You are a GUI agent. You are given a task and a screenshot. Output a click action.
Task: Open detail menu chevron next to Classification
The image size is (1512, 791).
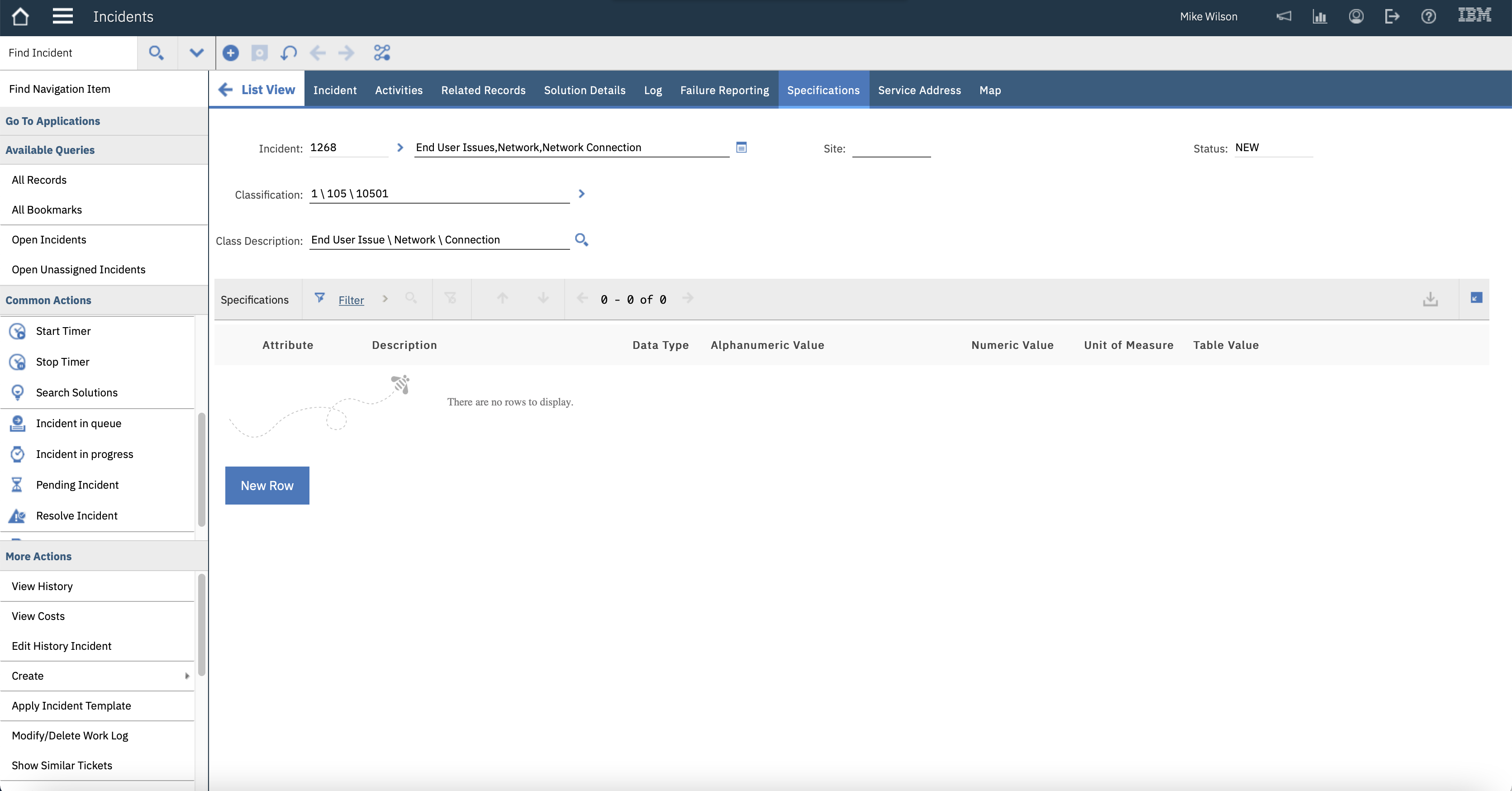tap(581, 194)
